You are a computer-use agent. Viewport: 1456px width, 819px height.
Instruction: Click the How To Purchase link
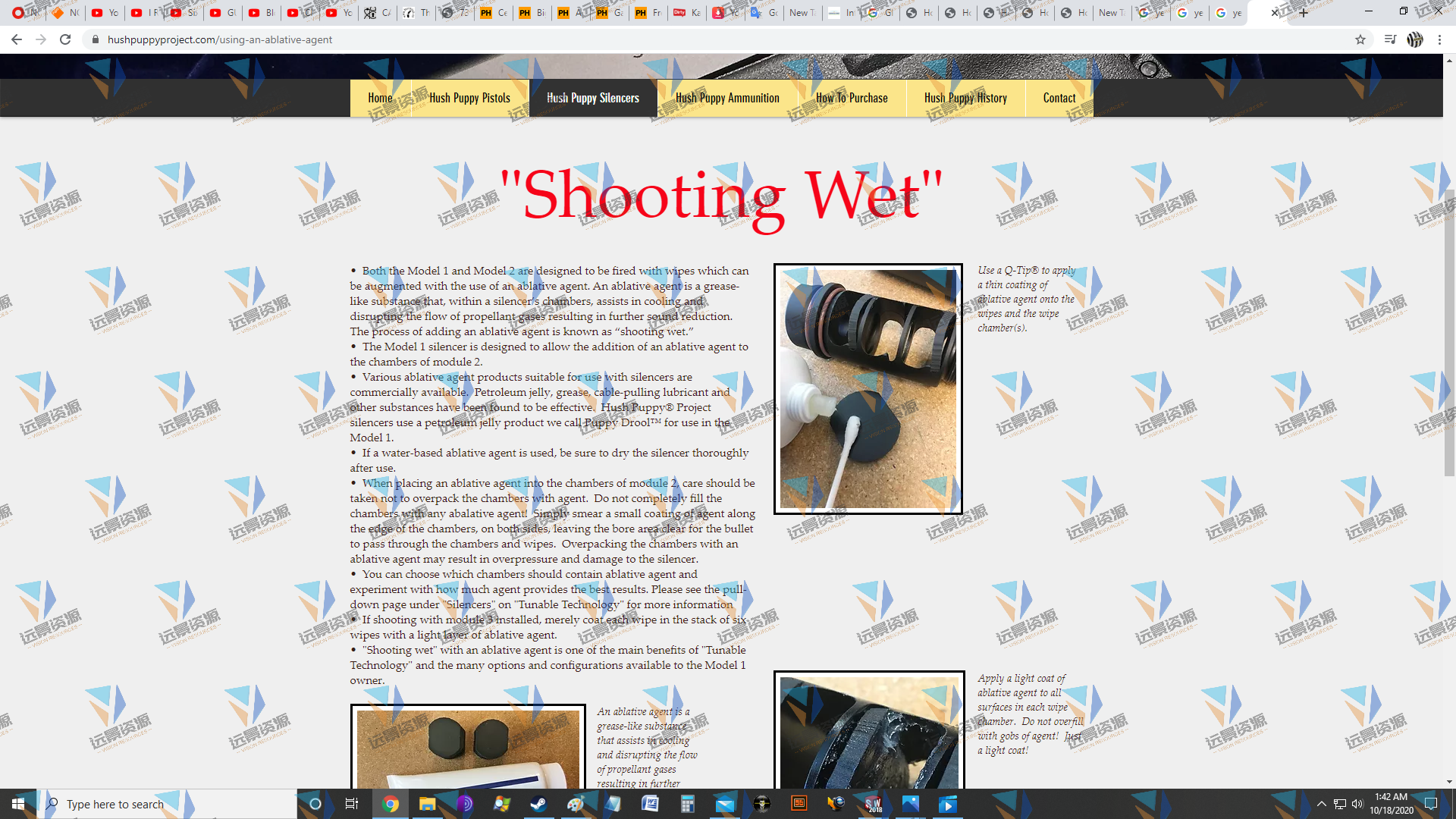click(852, 98)
